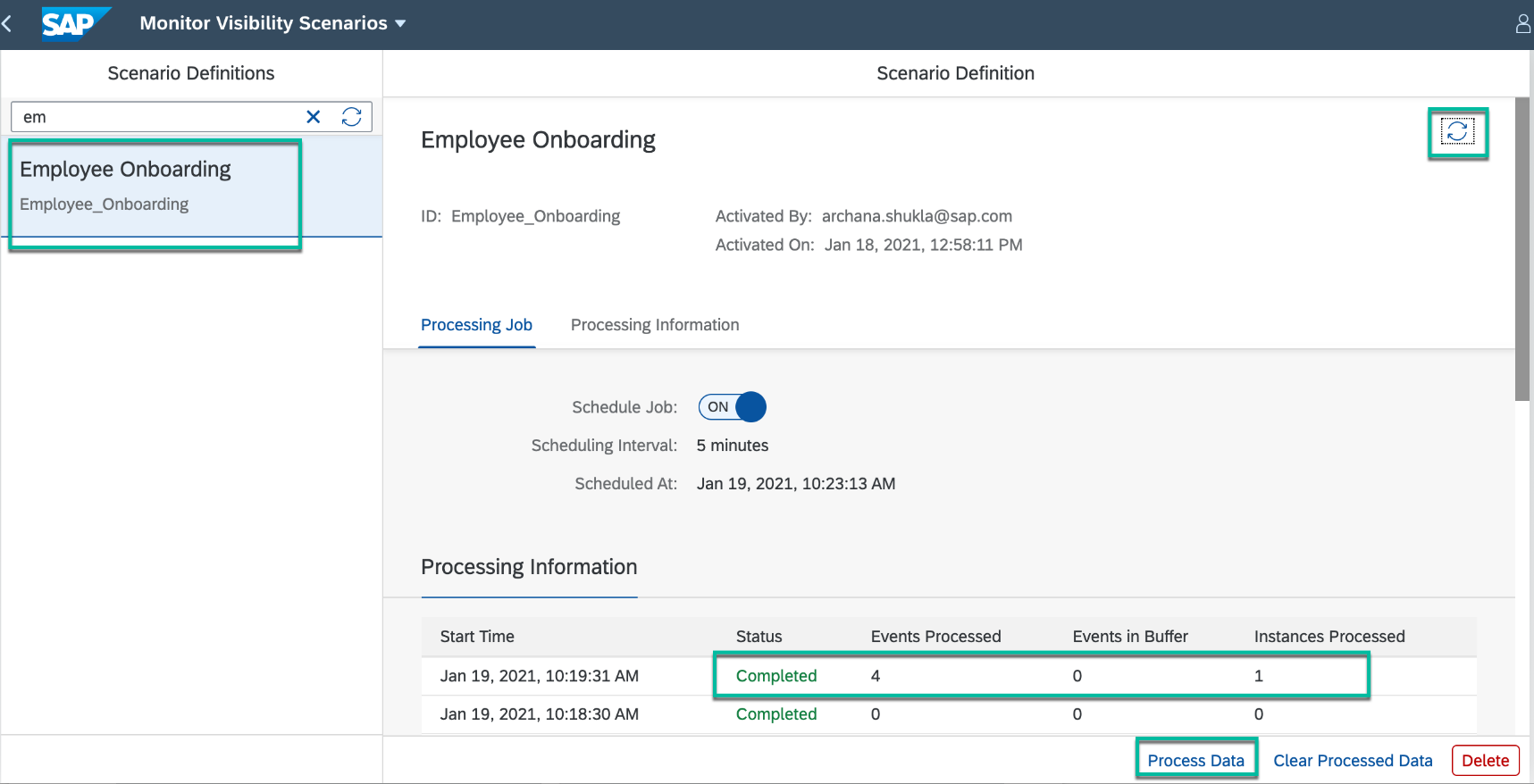Viewport: 1534px width, 784px height.
Task: Click the Activated On date value
Action: pyautogui.click(x=923, y=245)
